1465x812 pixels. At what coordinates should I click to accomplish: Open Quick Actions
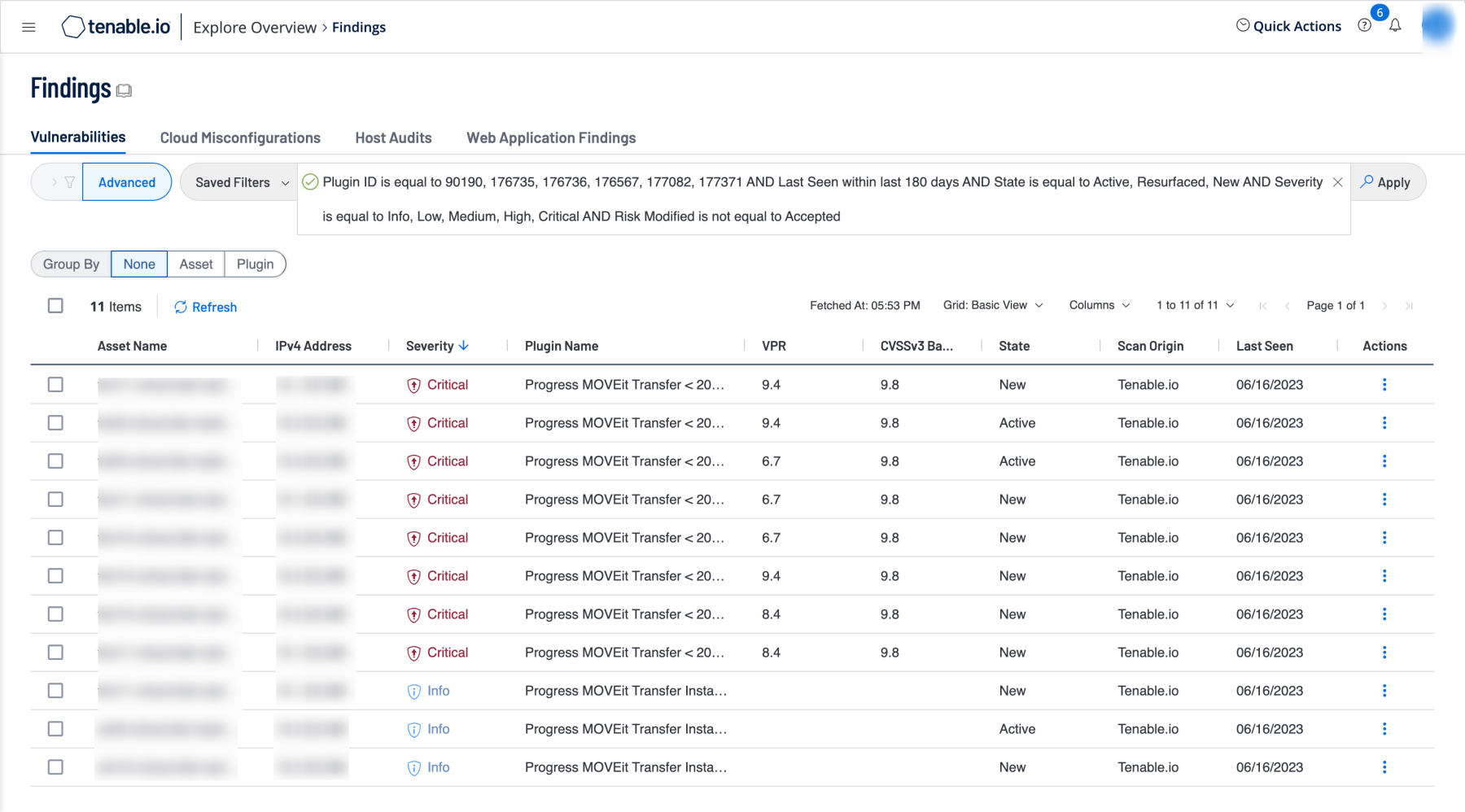[x=1288, y=26]
